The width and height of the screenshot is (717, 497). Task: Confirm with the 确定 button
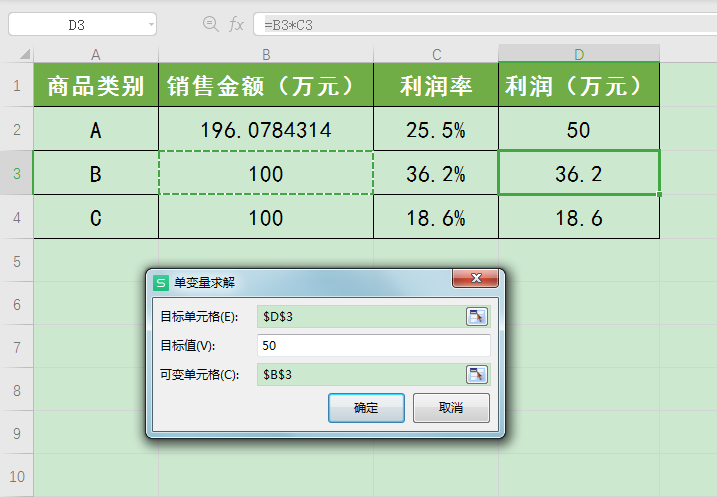[366, 407]
